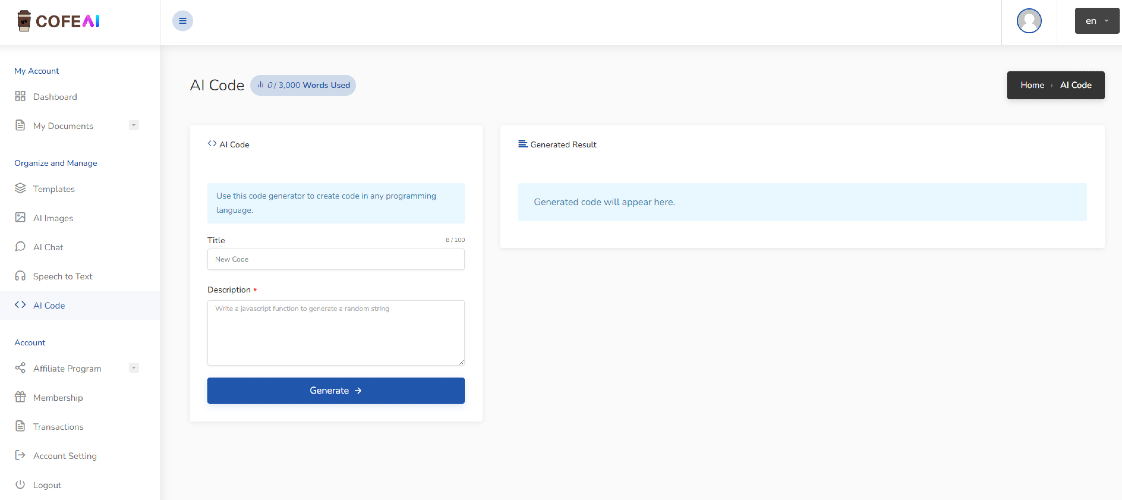This screenshot has width=1122, height=500.
Task: Focus the Title input field
Action: click(x=336, y=259)
